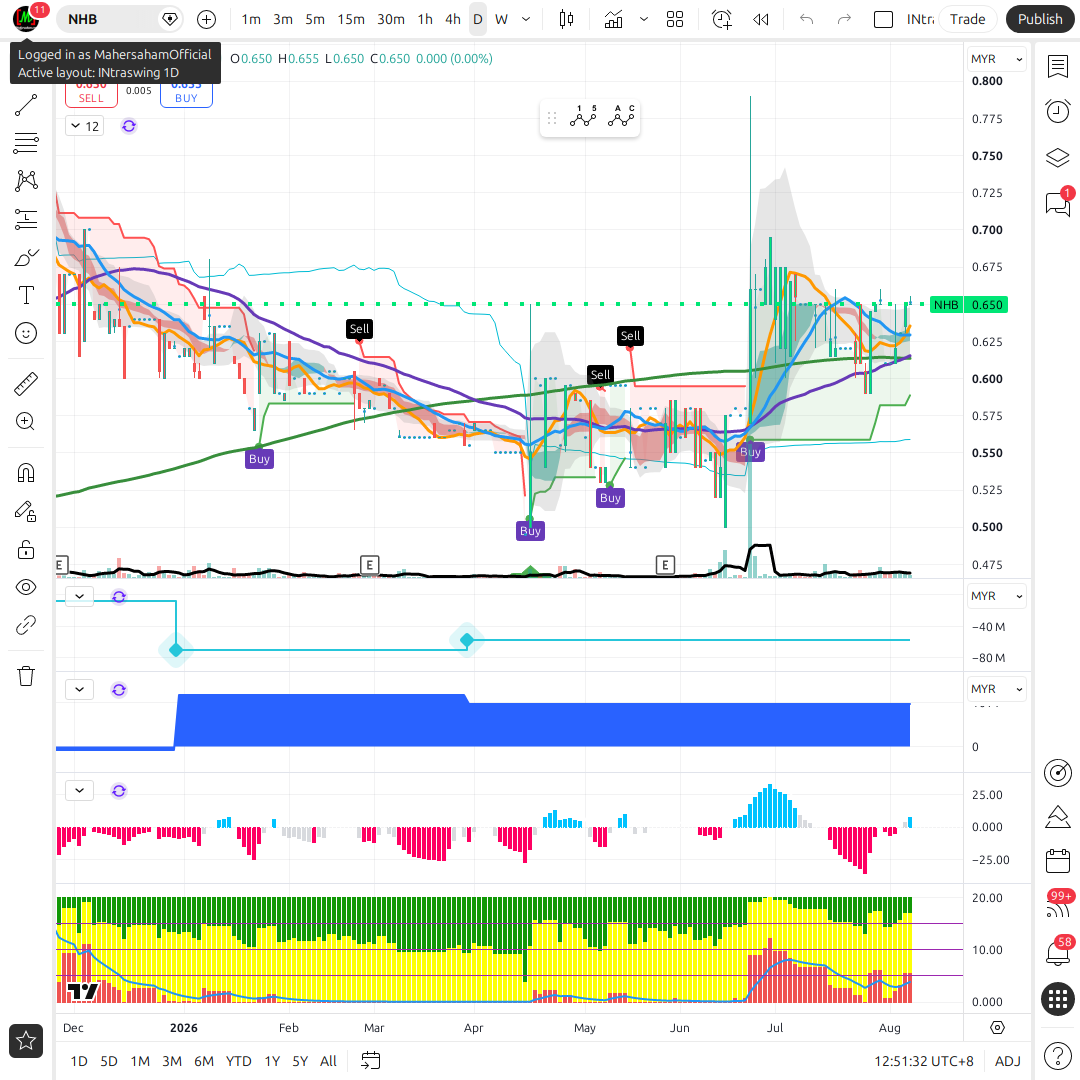
Task: Activate the zoom in tool
Action: point(25,422)
